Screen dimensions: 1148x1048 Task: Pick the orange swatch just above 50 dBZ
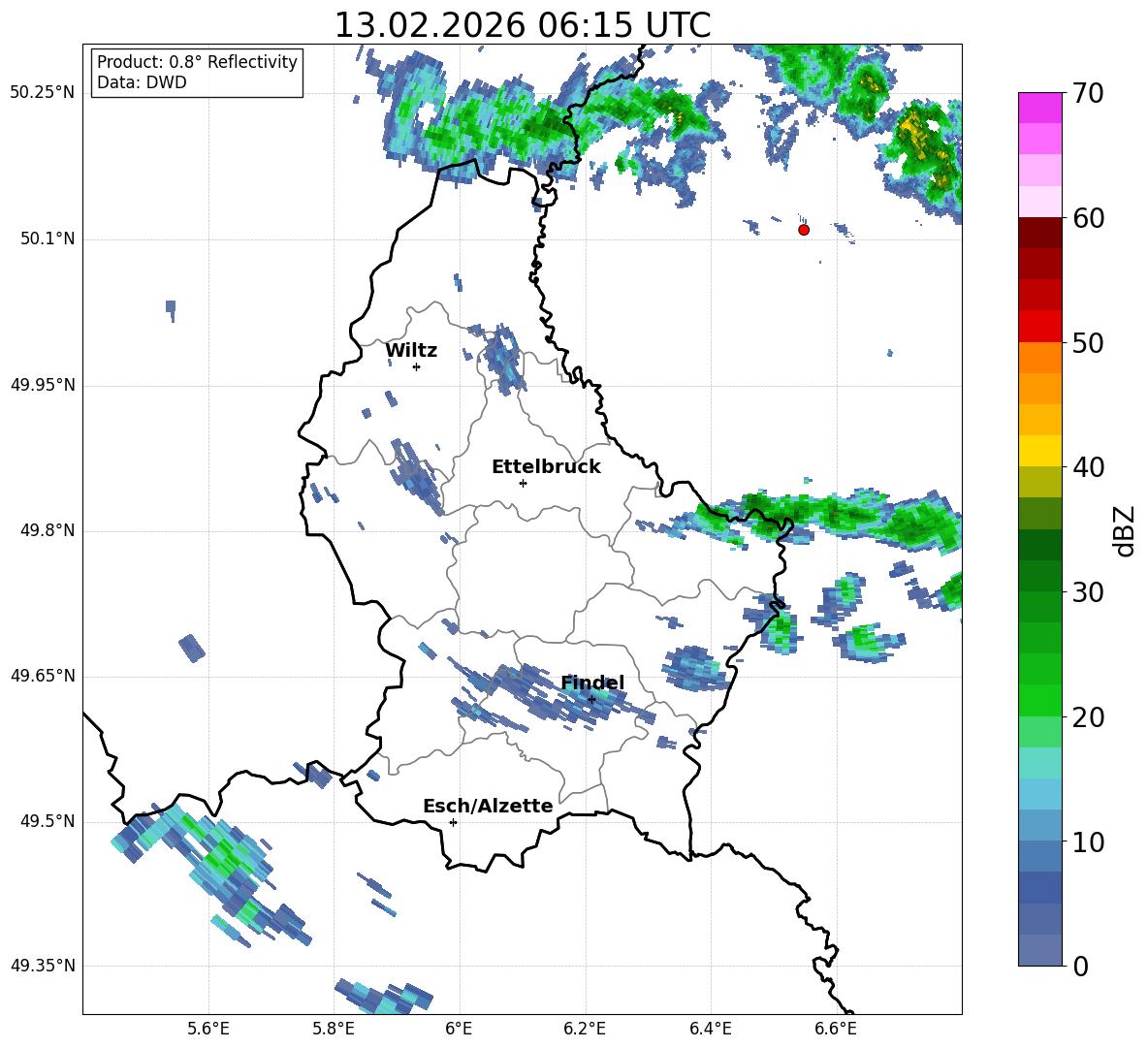click(1039, 357)
